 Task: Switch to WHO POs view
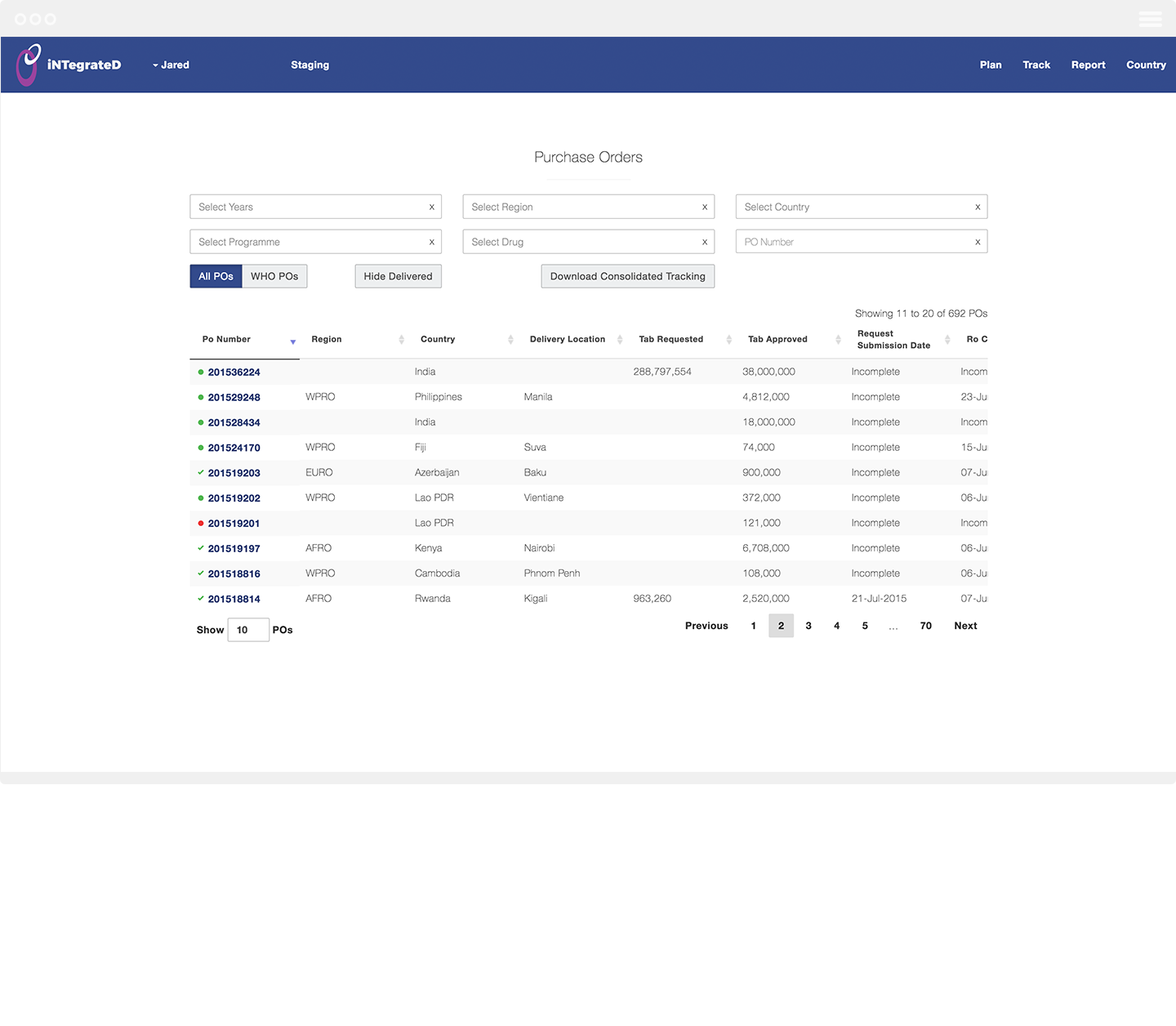tap(274, 276)
